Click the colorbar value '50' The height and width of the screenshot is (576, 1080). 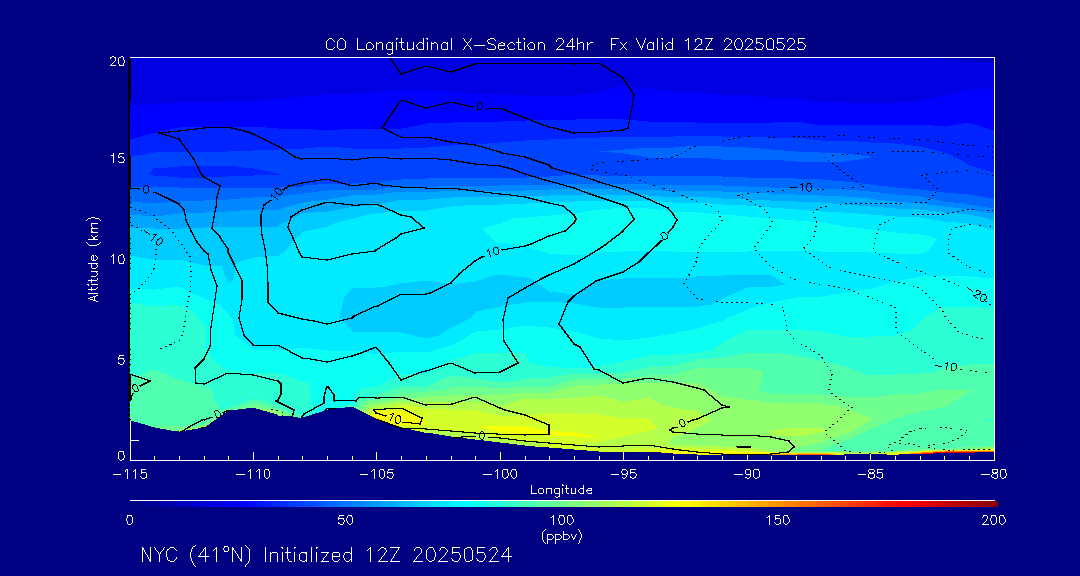[x=346, y=520]
